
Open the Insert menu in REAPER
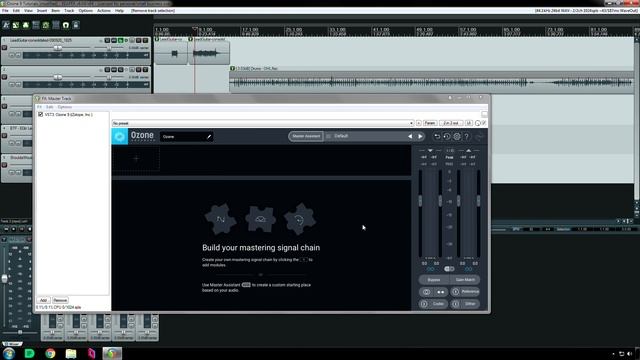pyautogui.click(x=42, y=11)
